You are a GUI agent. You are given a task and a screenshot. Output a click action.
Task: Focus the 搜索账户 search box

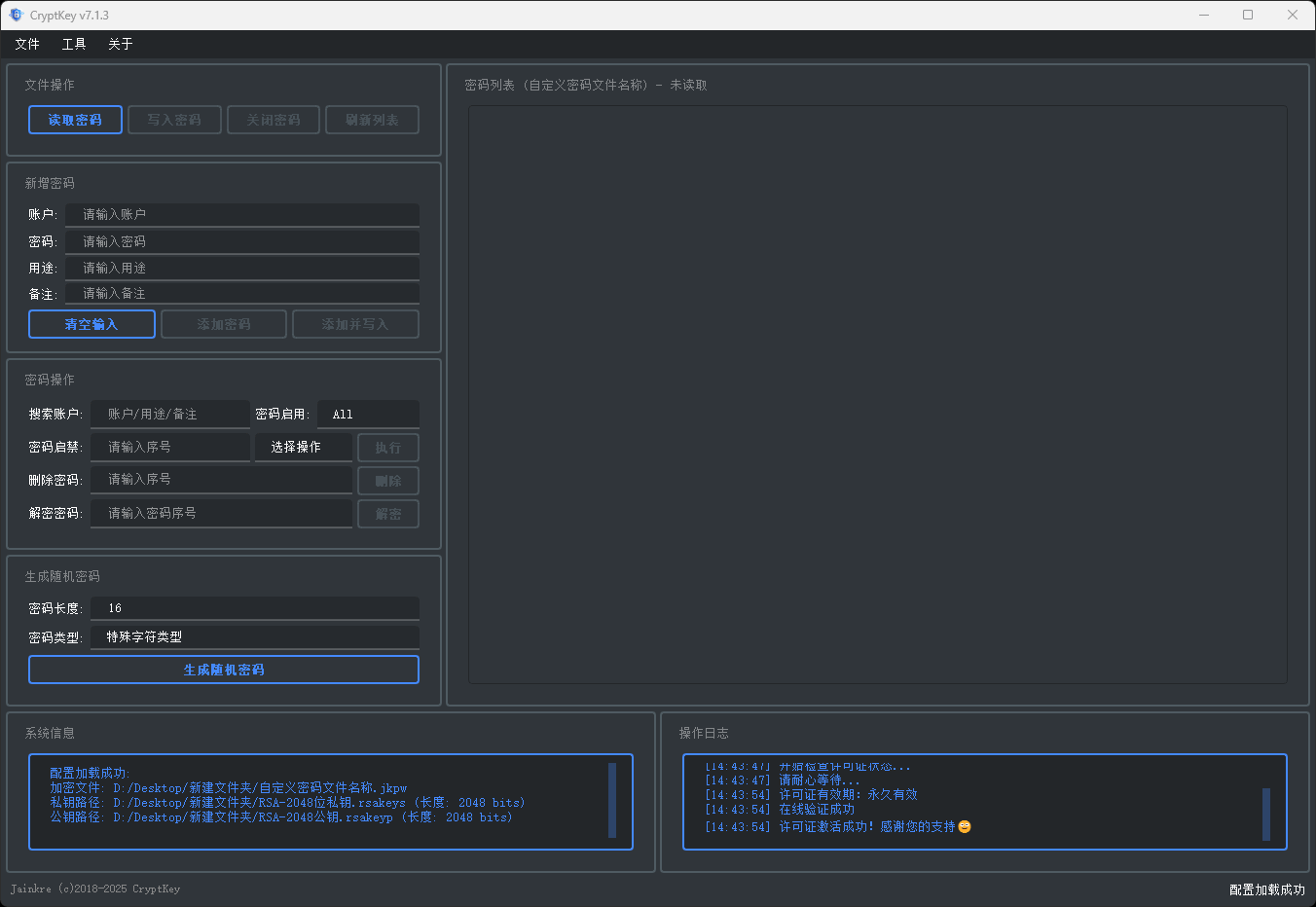coord(170,414)
